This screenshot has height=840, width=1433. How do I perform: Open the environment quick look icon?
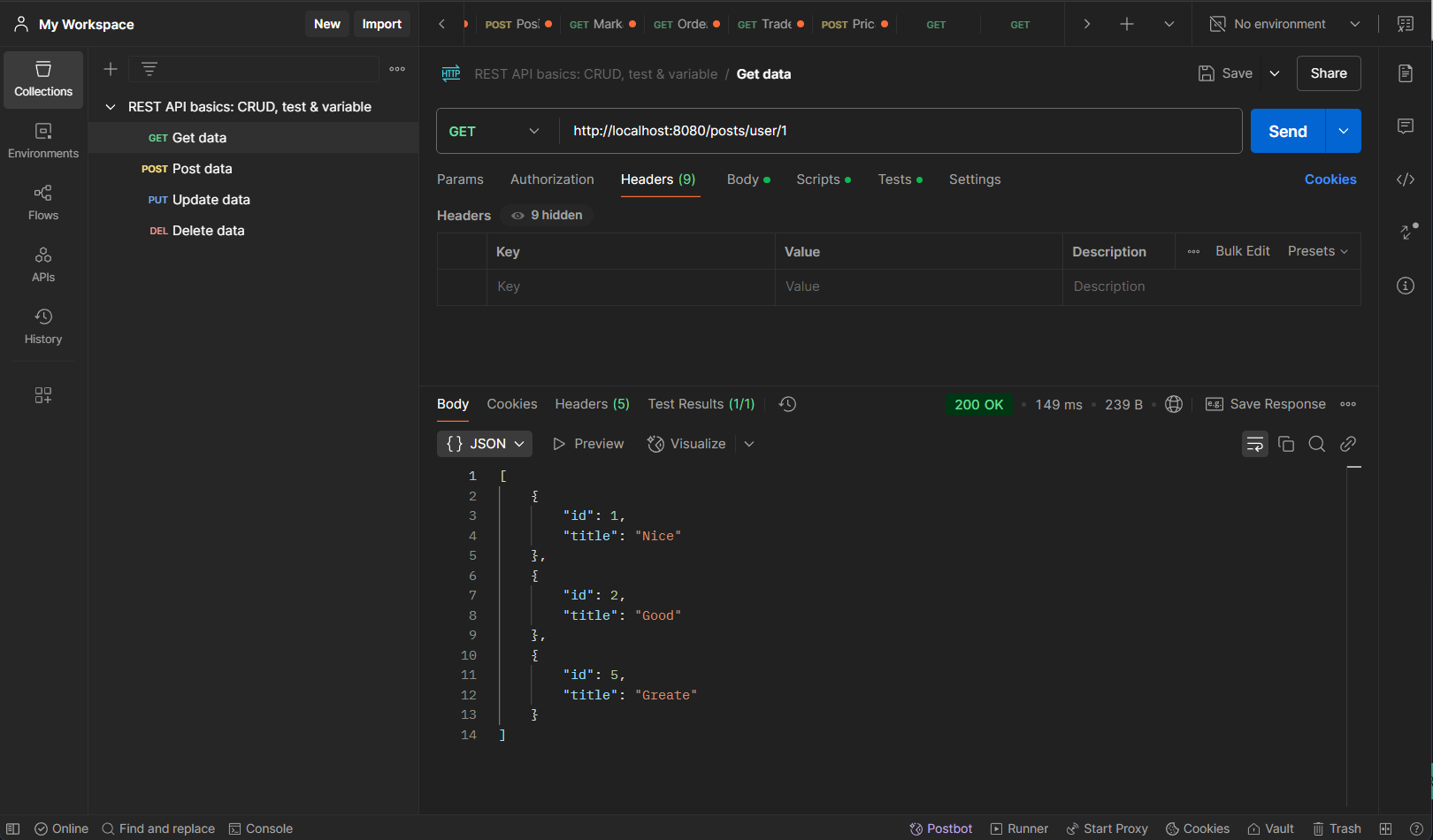[1406, 24]
